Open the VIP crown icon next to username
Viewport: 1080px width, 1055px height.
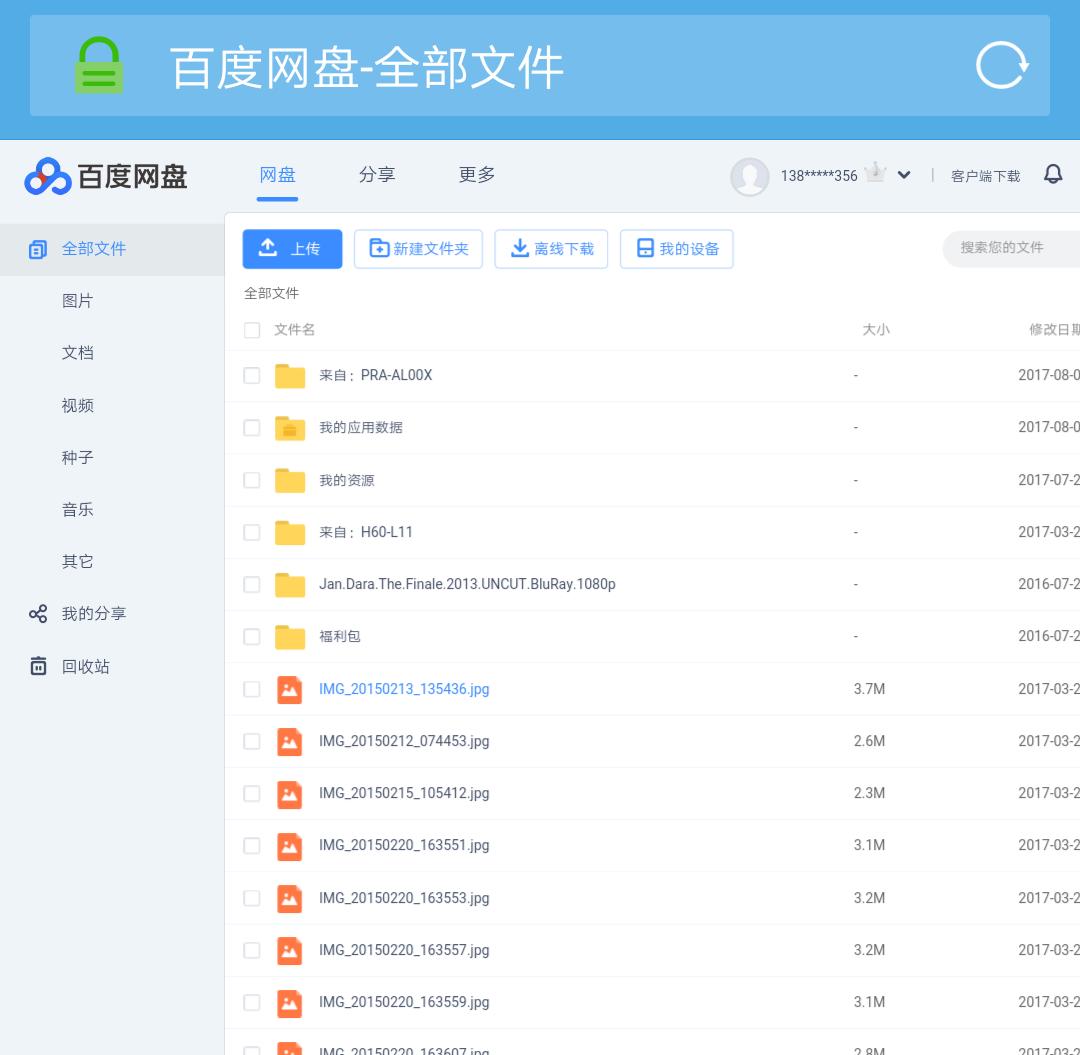(x=875, y=171)
